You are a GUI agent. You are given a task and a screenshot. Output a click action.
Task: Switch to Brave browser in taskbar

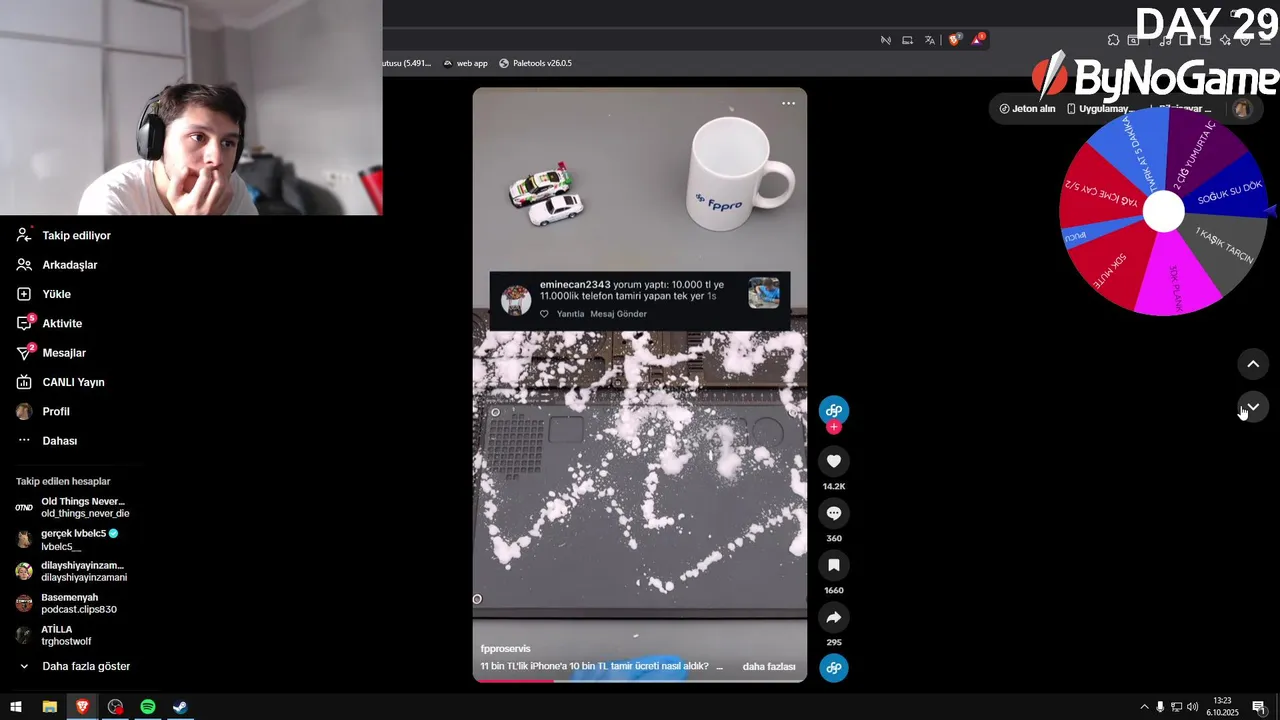point(82,707)
